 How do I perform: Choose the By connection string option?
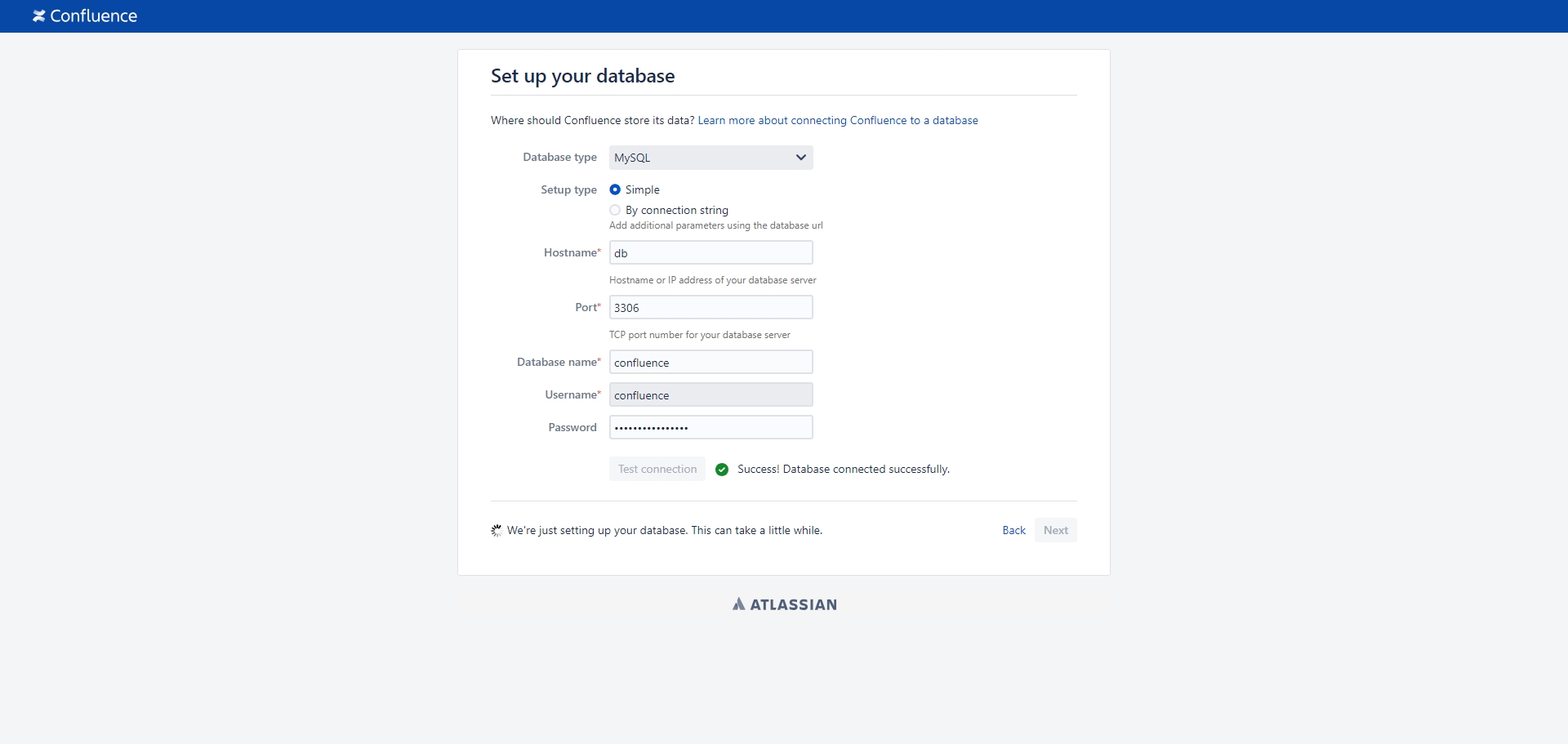615,210
